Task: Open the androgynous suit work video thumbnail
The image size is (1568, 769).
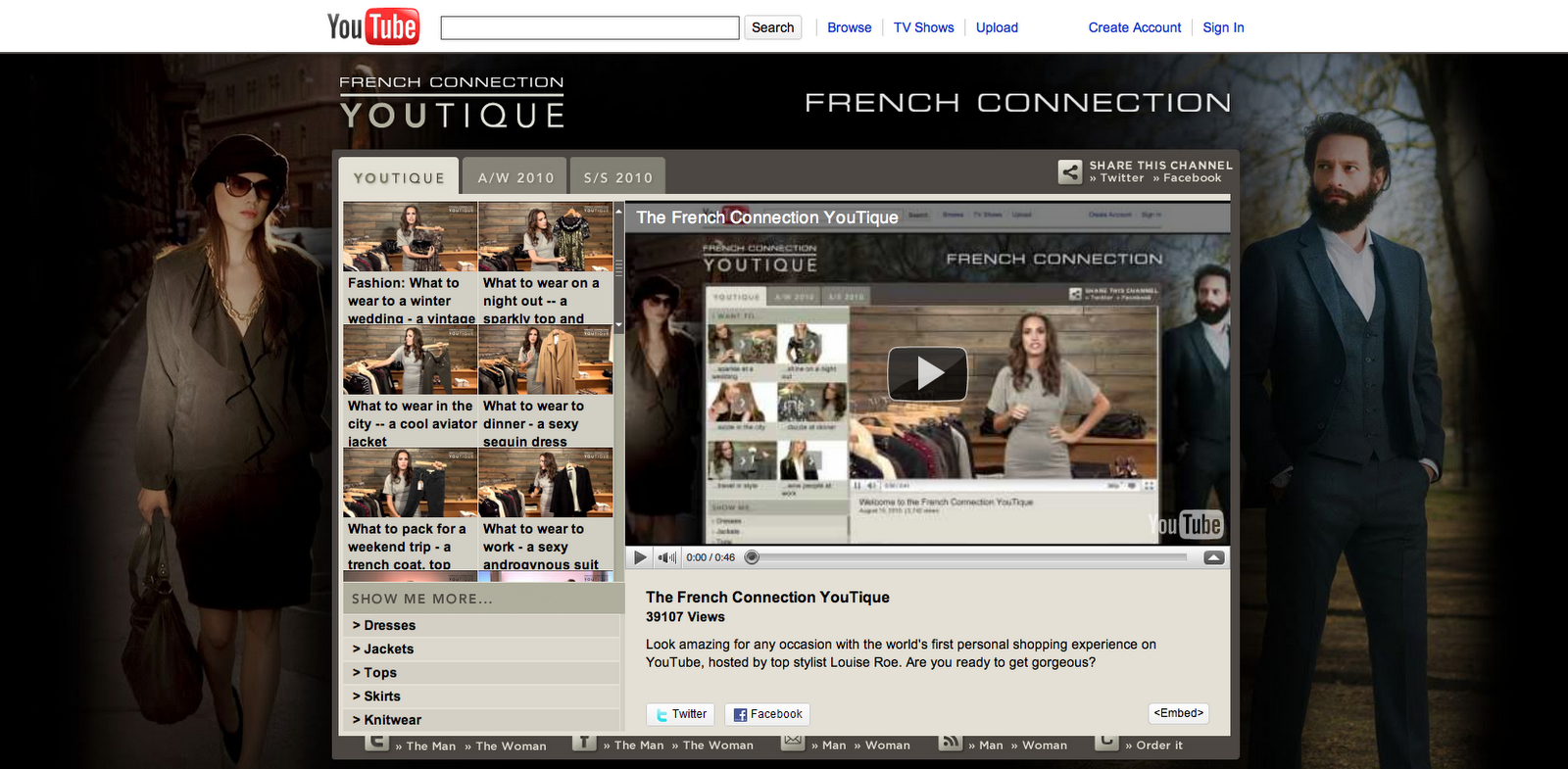Action: click(546, 483)
